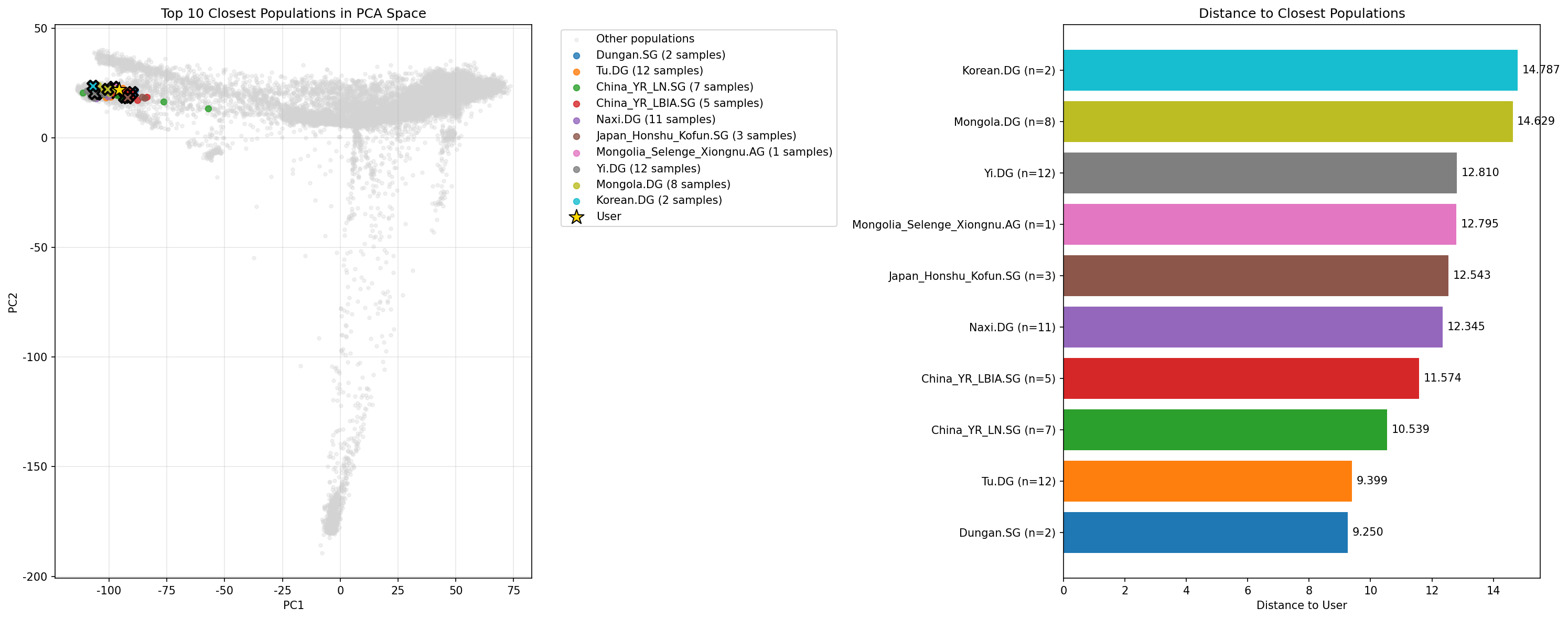Click the 9.250 distance value label
This screenshot has height=619, width=1568.
pos(1367,532)
